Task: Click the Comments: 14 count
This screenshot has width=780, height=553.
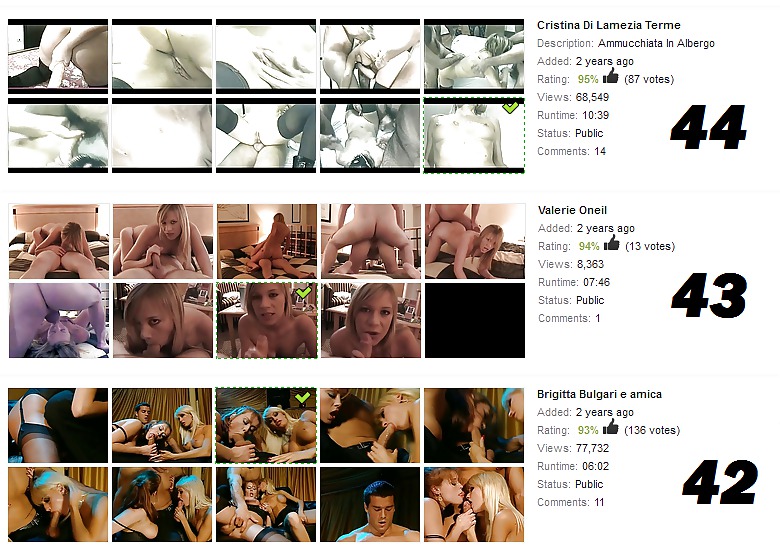Action: tap(571, 151)
